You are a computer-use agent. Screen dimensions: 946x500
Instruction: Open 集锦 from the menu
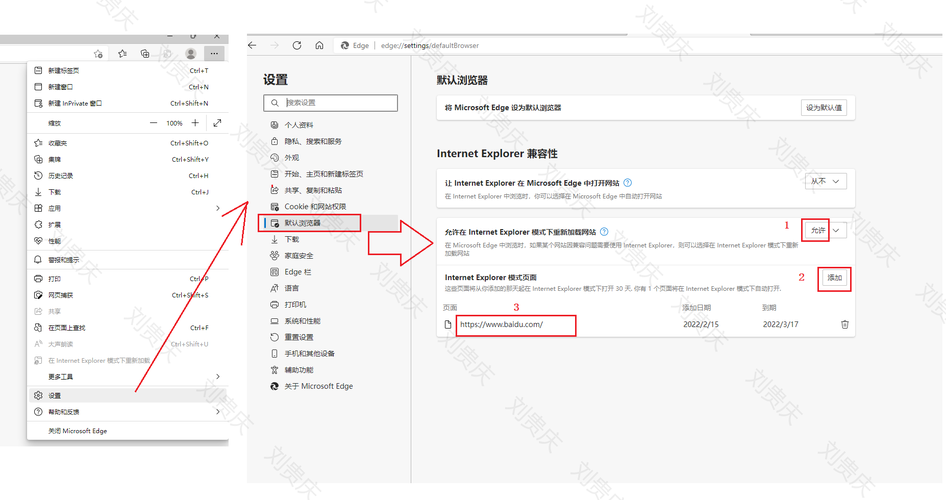(127, 159)
